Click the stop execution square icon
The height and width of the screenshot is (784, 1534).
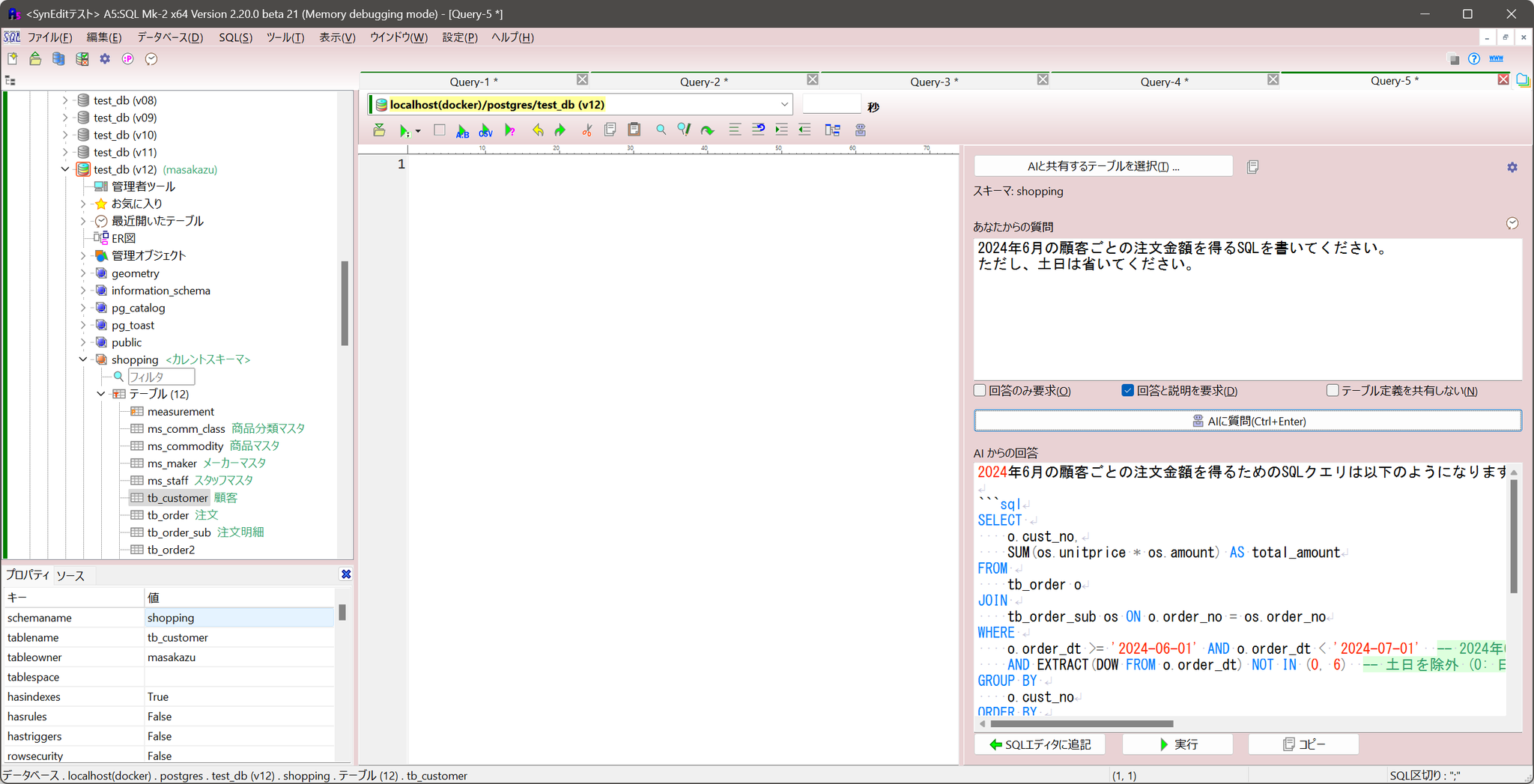(440, 130)
